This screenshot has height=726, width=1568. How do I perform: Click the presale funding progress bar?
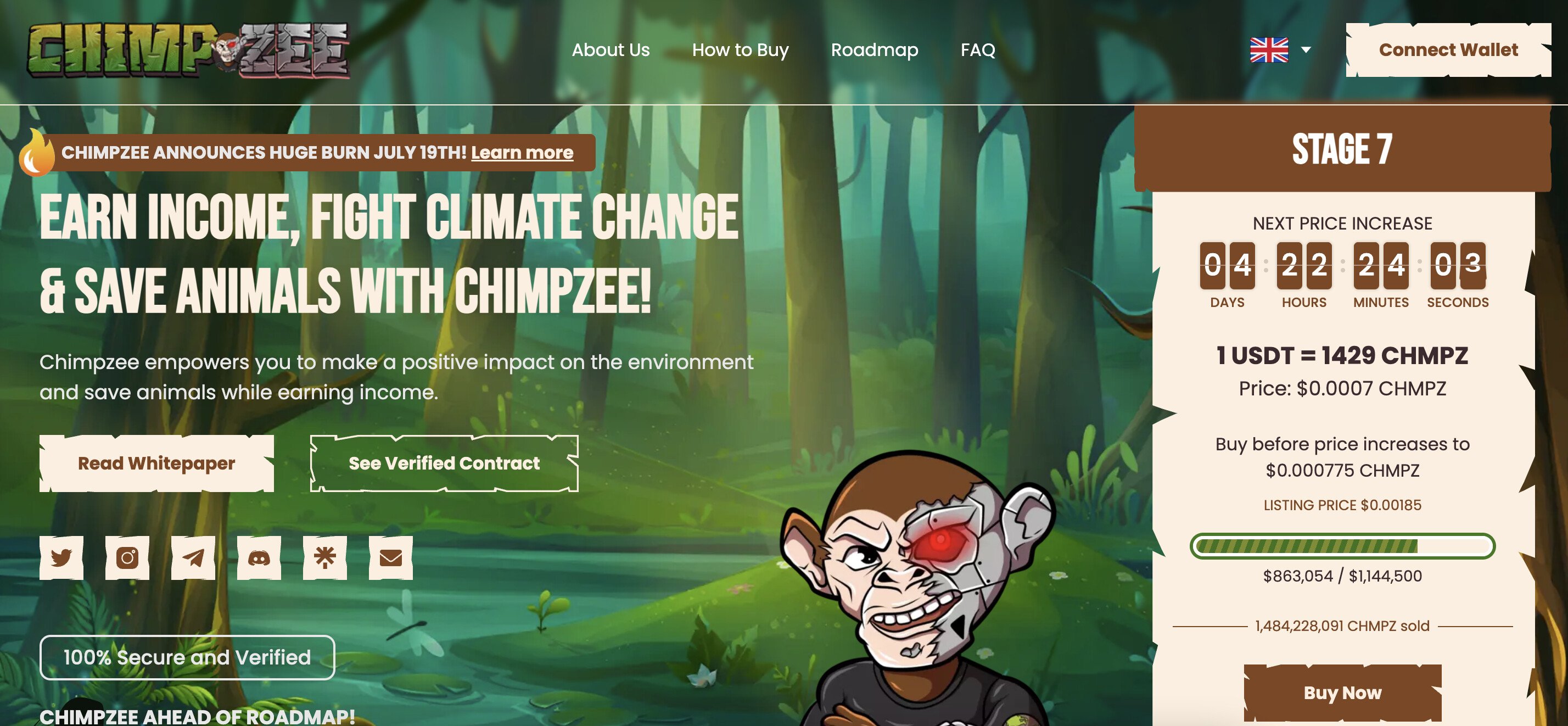[1342, 546]
